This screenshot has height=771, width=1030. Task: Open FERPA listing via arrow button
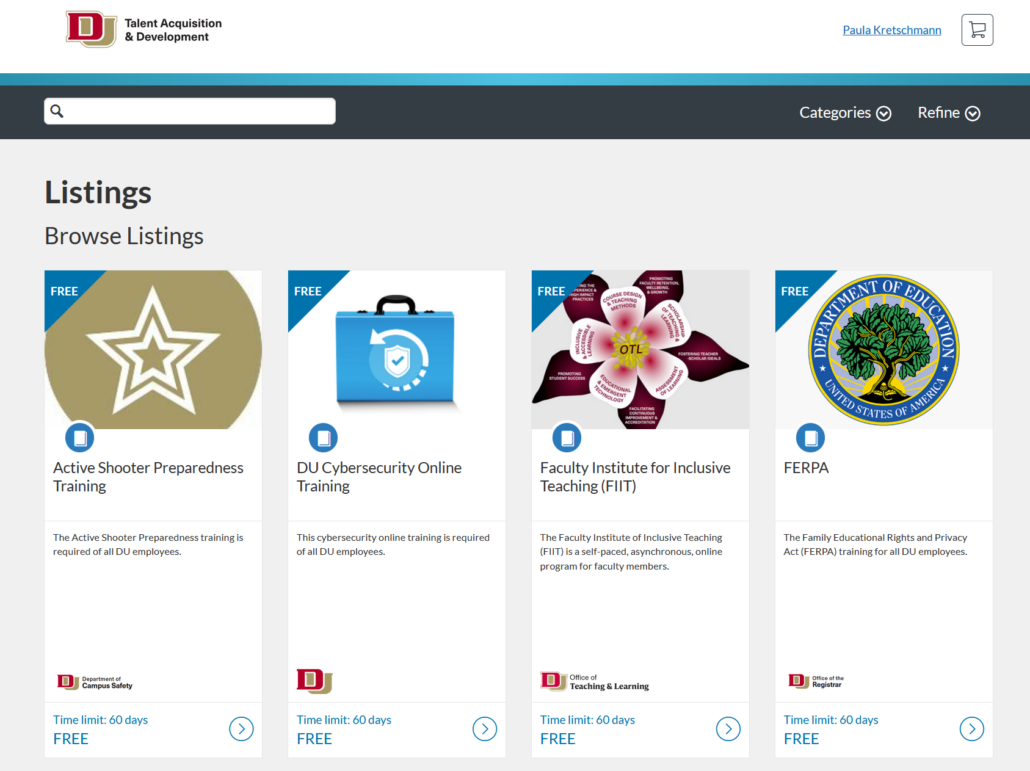tap(972, 728)
